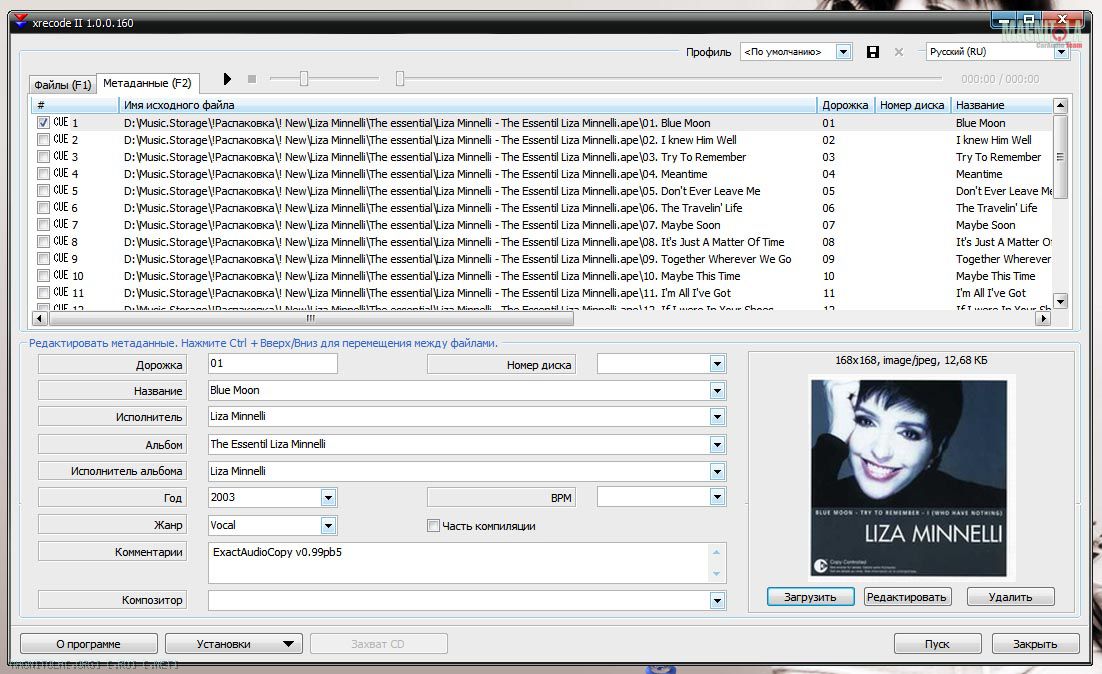1102x674 pixels.
Task: Click the CUE icon of track 2
Action: point(61,140)
